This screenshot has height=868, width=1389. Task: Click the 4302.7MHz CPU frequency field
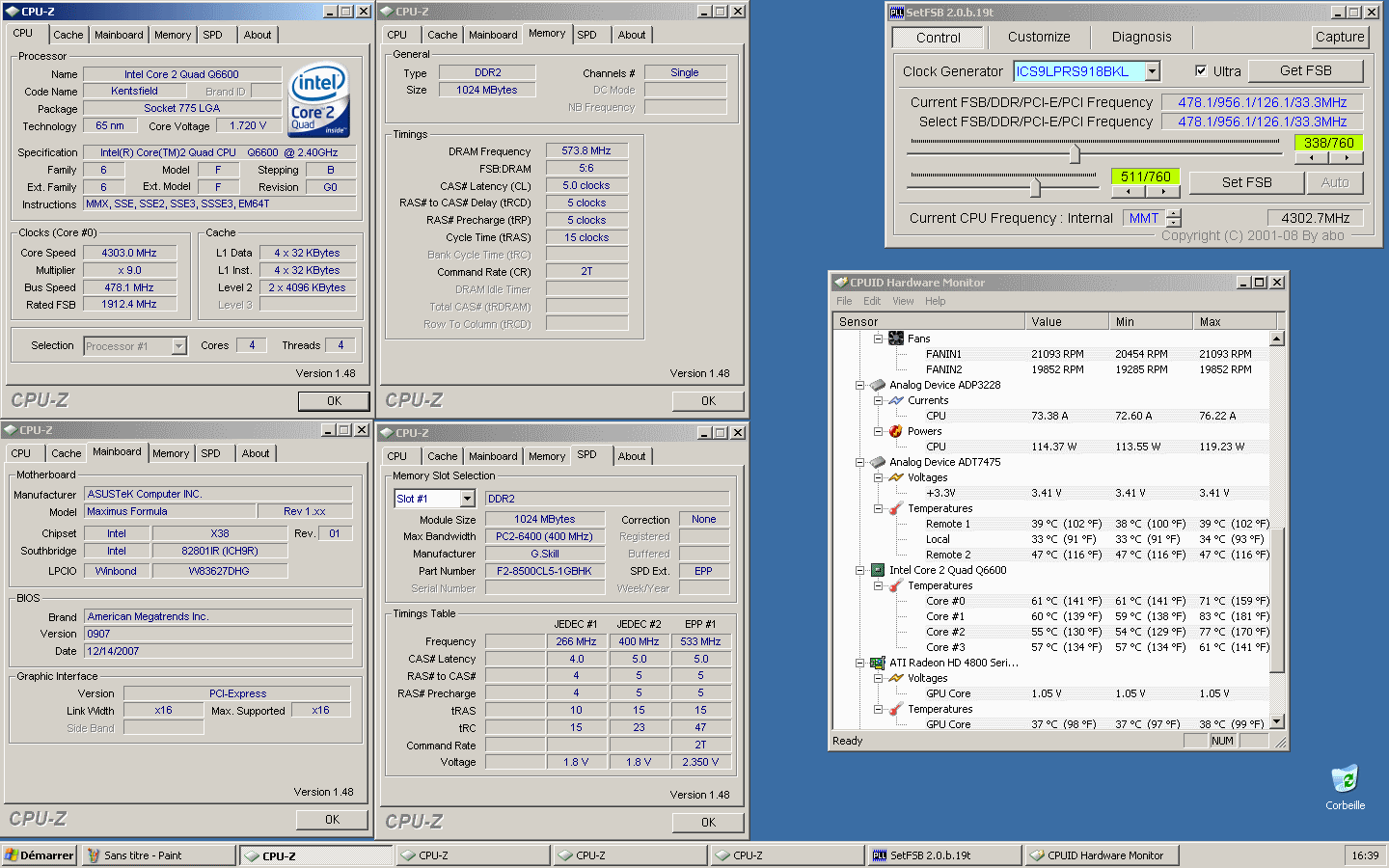coord(1315,218)
